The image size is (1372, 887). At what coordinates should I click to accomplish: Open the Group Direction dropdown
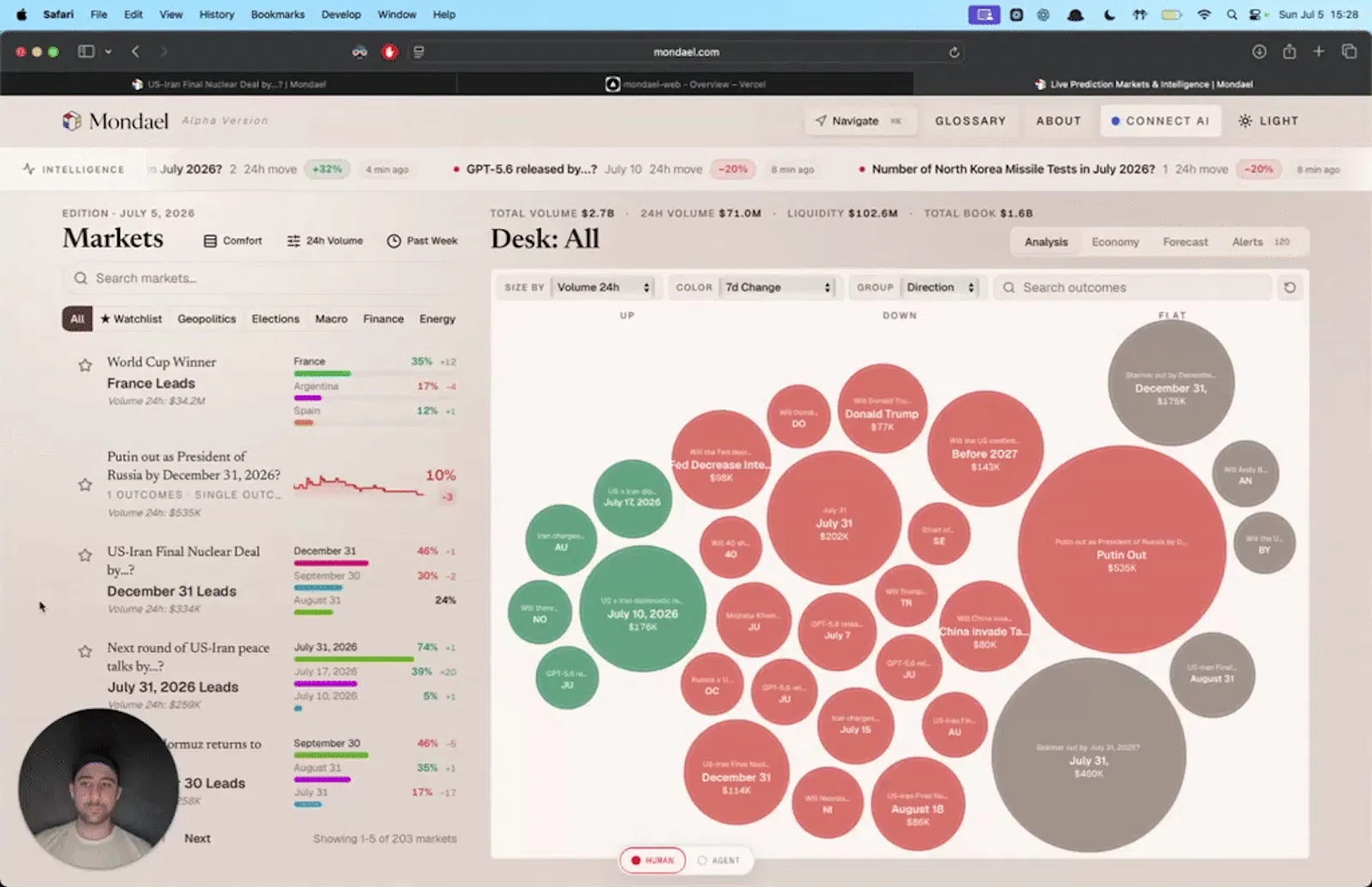click(941, 287)
